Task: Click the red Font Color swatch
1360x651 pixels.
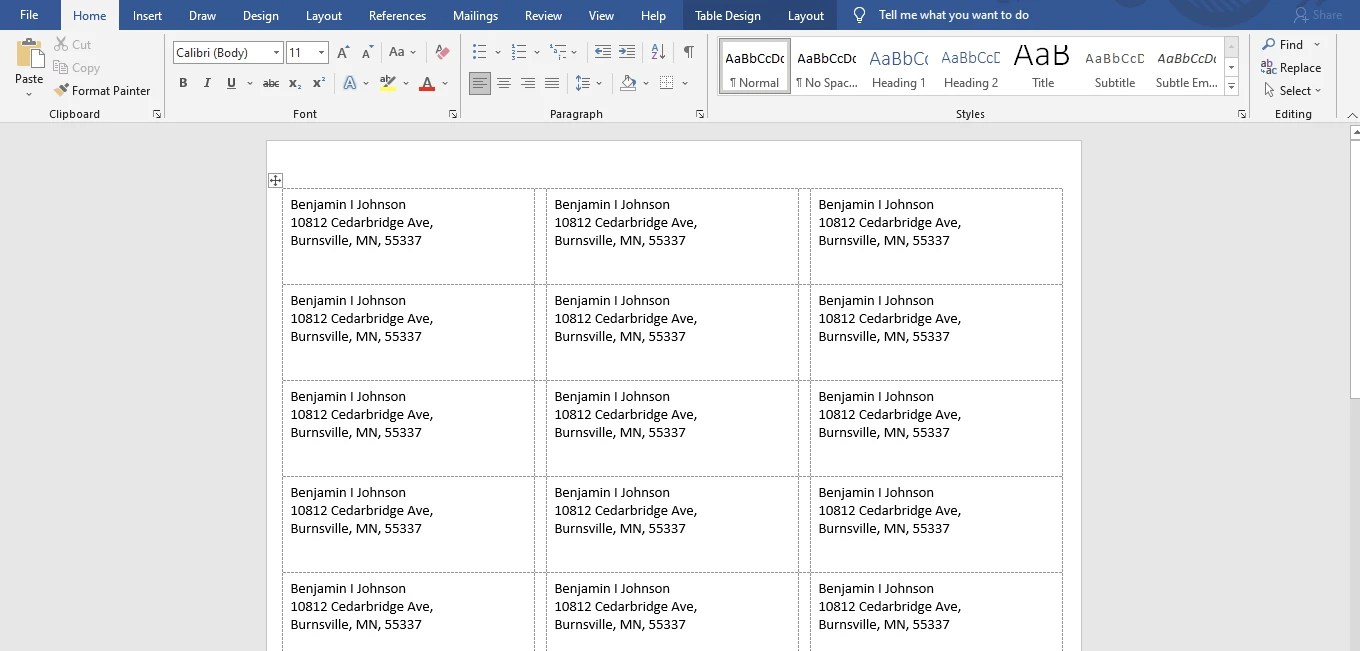Action: (x=429, y=83)
